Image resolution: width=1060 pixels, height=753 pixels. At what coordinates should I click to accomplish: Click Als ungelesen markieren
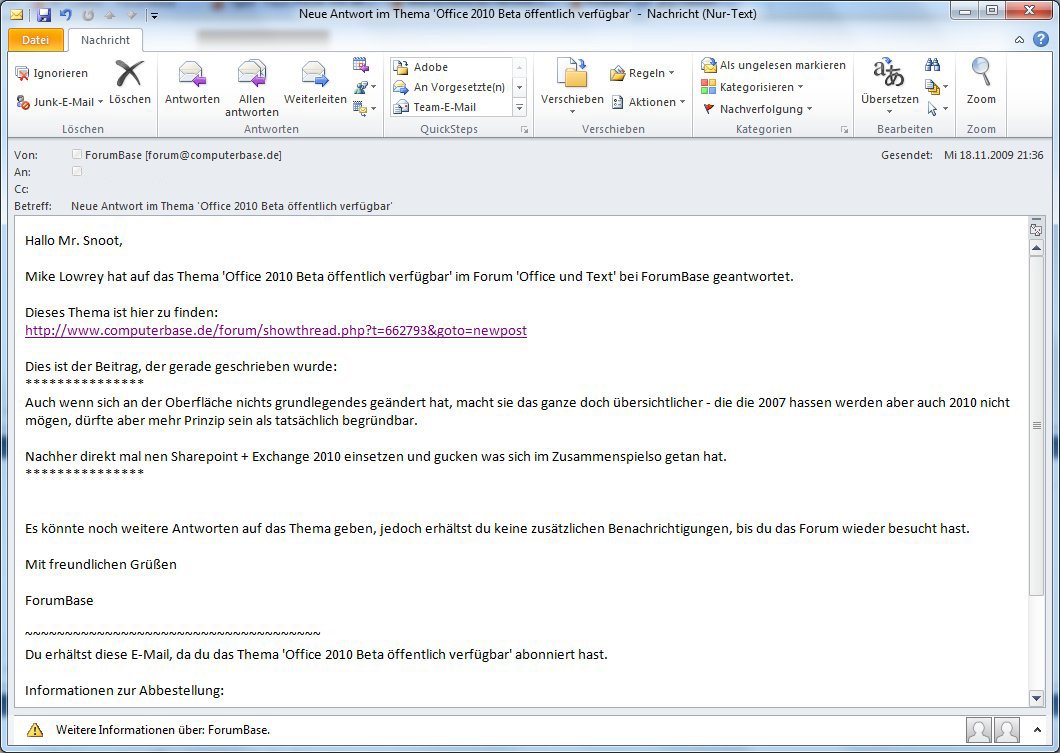point(773,66)
